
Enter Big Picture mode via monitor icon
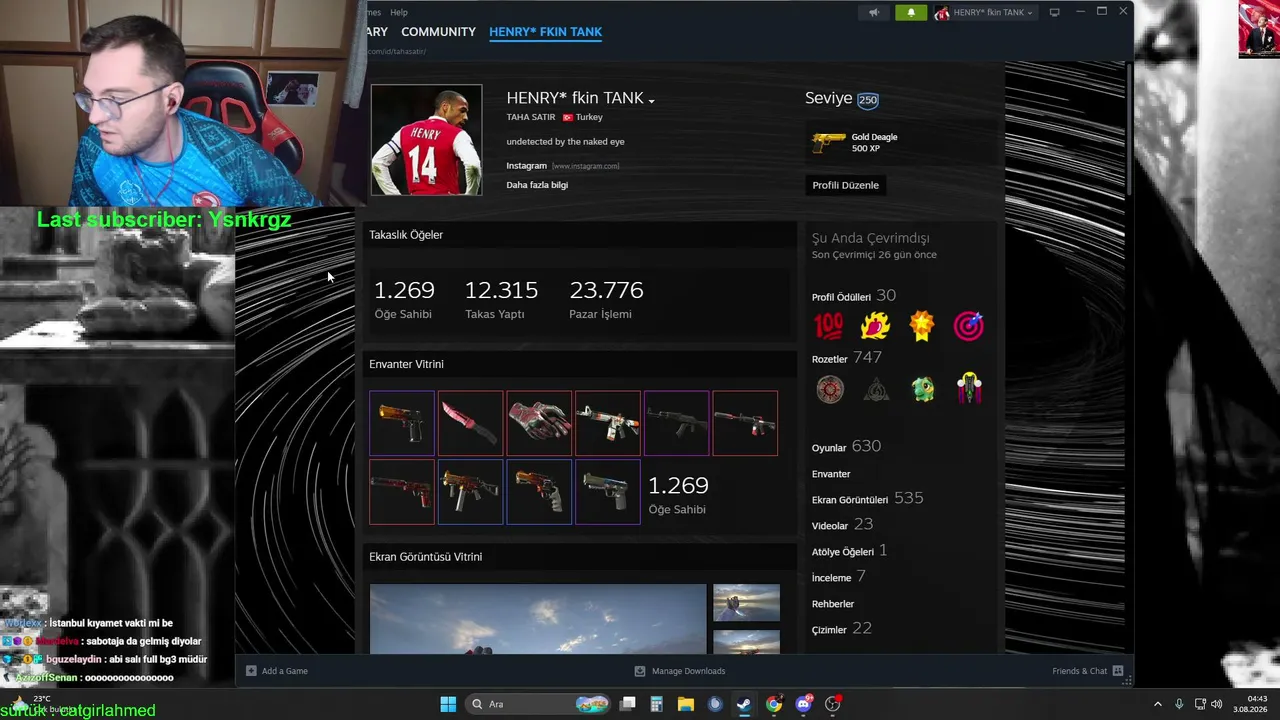(x=1054, y=12)
